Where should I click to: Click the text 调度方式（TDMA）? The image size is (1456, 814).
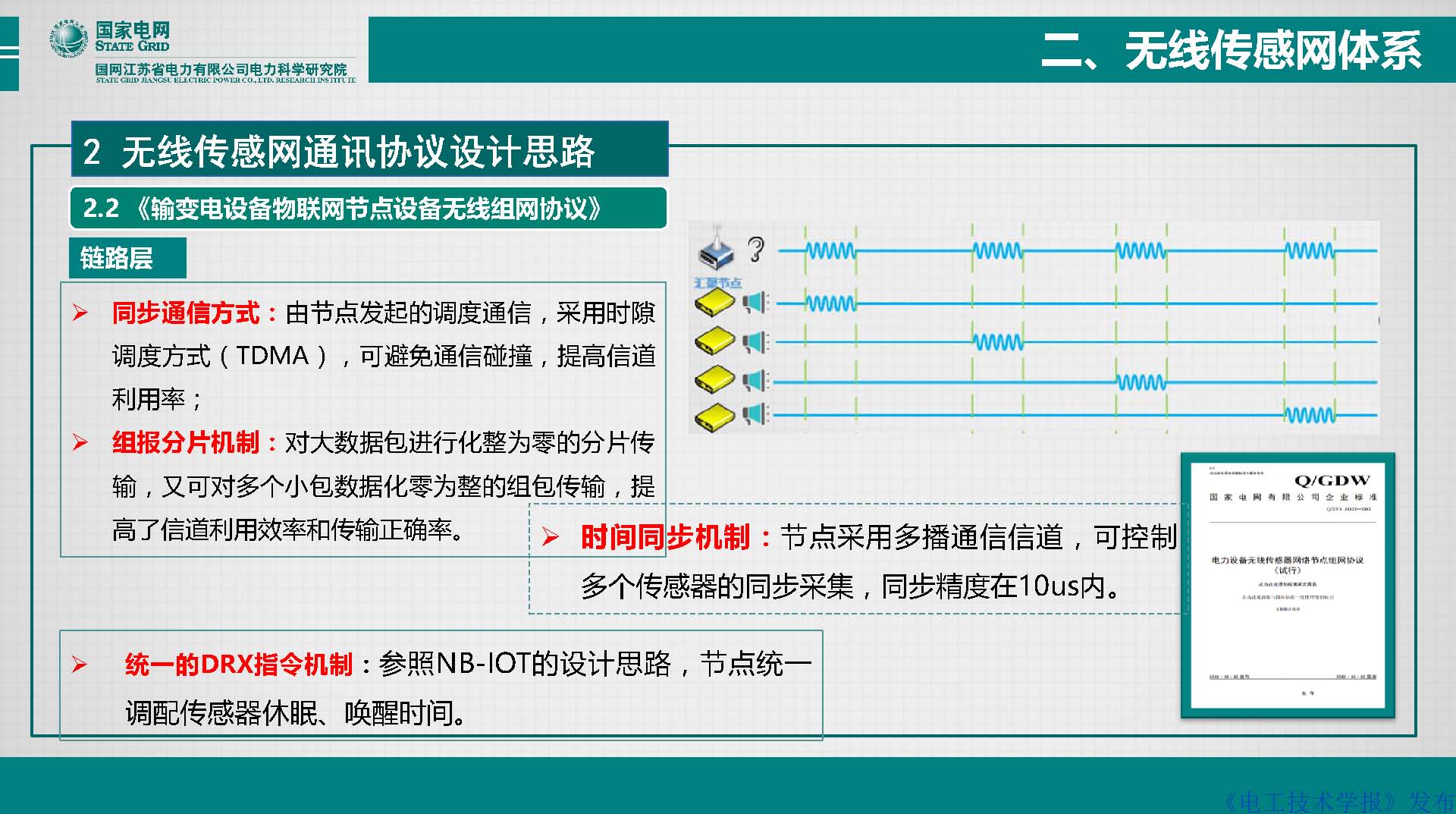[220, 356]
